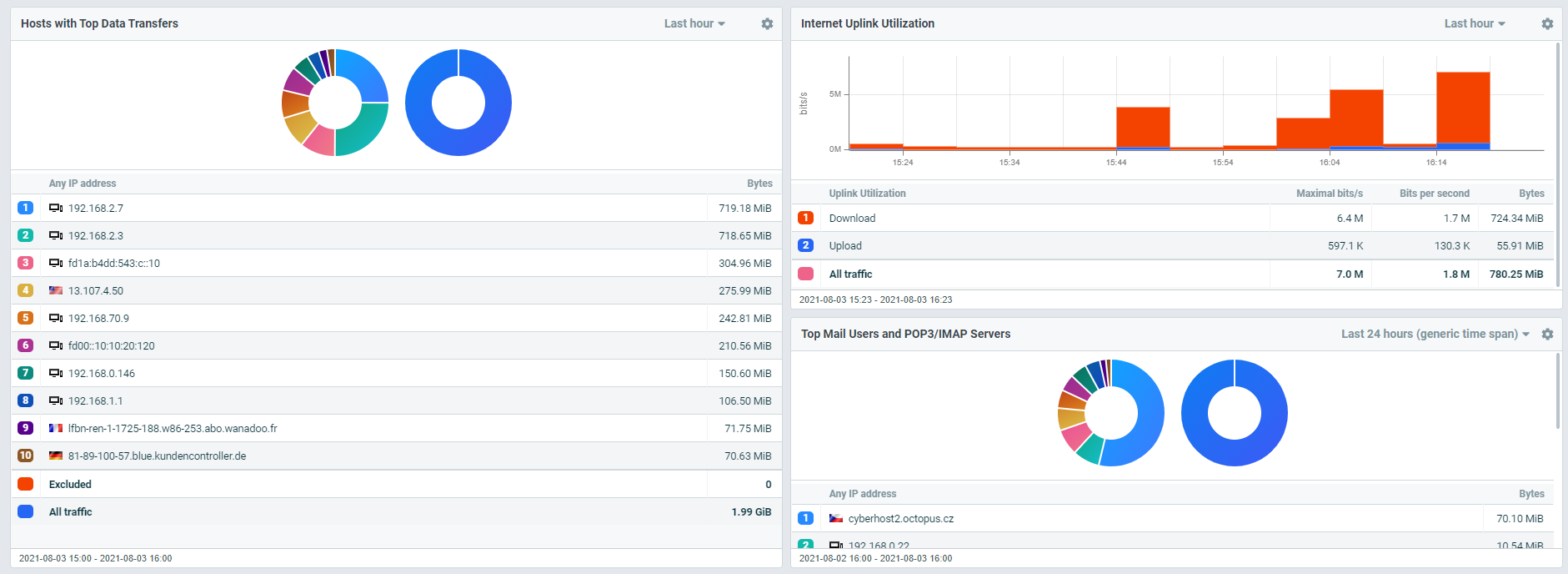Open settings gear for Internet Uplink Utilization
1568x574 pixels.
[x=1547, y=24]
